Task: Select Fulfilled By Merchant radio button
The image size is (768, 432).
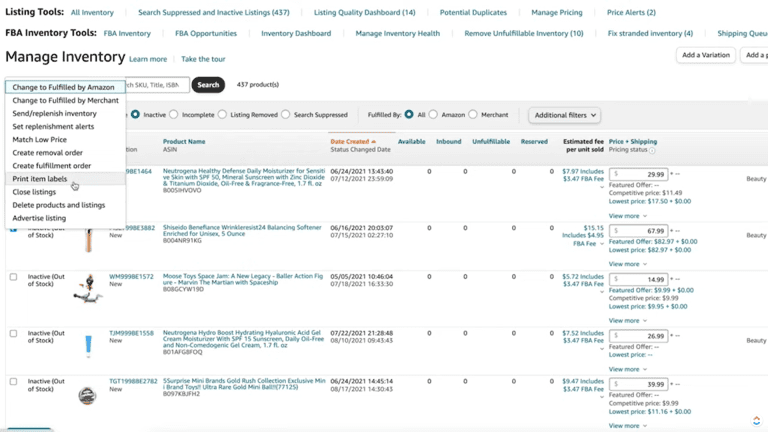Action: tap(473, 115)
